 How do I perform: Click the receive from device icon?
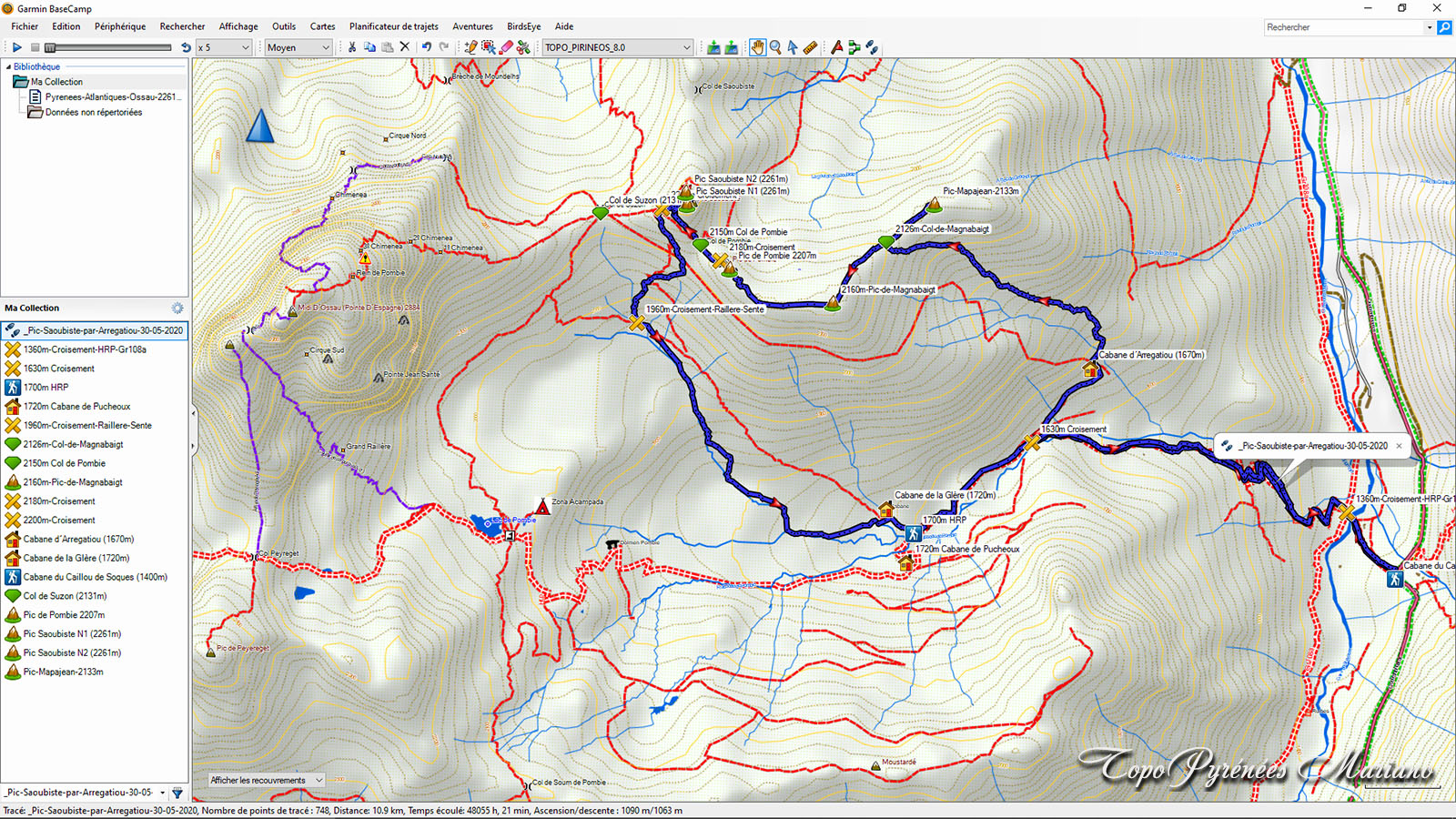click(731, 47)
